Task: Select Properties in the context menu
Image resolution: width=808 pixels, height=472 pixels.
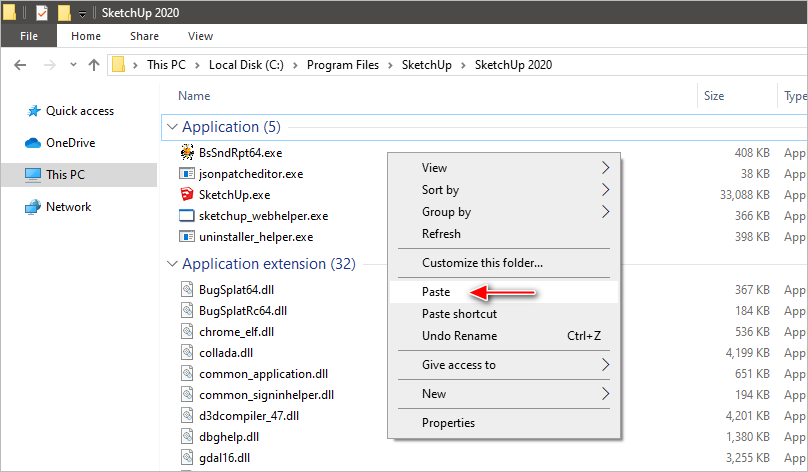Action: pyautogui.click(x=448, y=423)
